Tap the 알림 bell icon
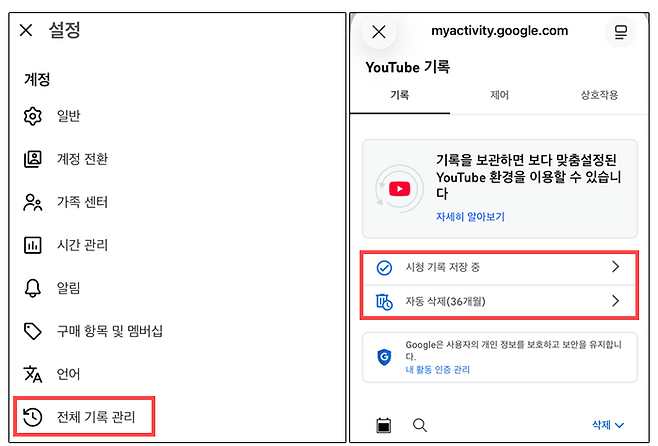This screenshot has width=658, height=446. (x=33, y=288)
